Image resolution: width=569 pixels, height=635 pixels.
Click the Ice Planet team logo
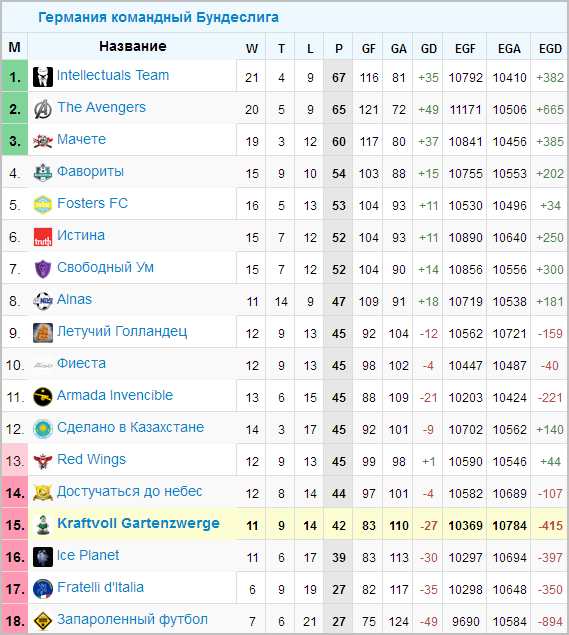point(43,556)
